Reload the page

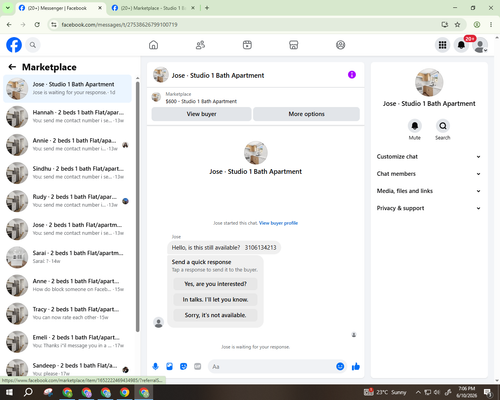pyautogui.click(x=37, y=24)
